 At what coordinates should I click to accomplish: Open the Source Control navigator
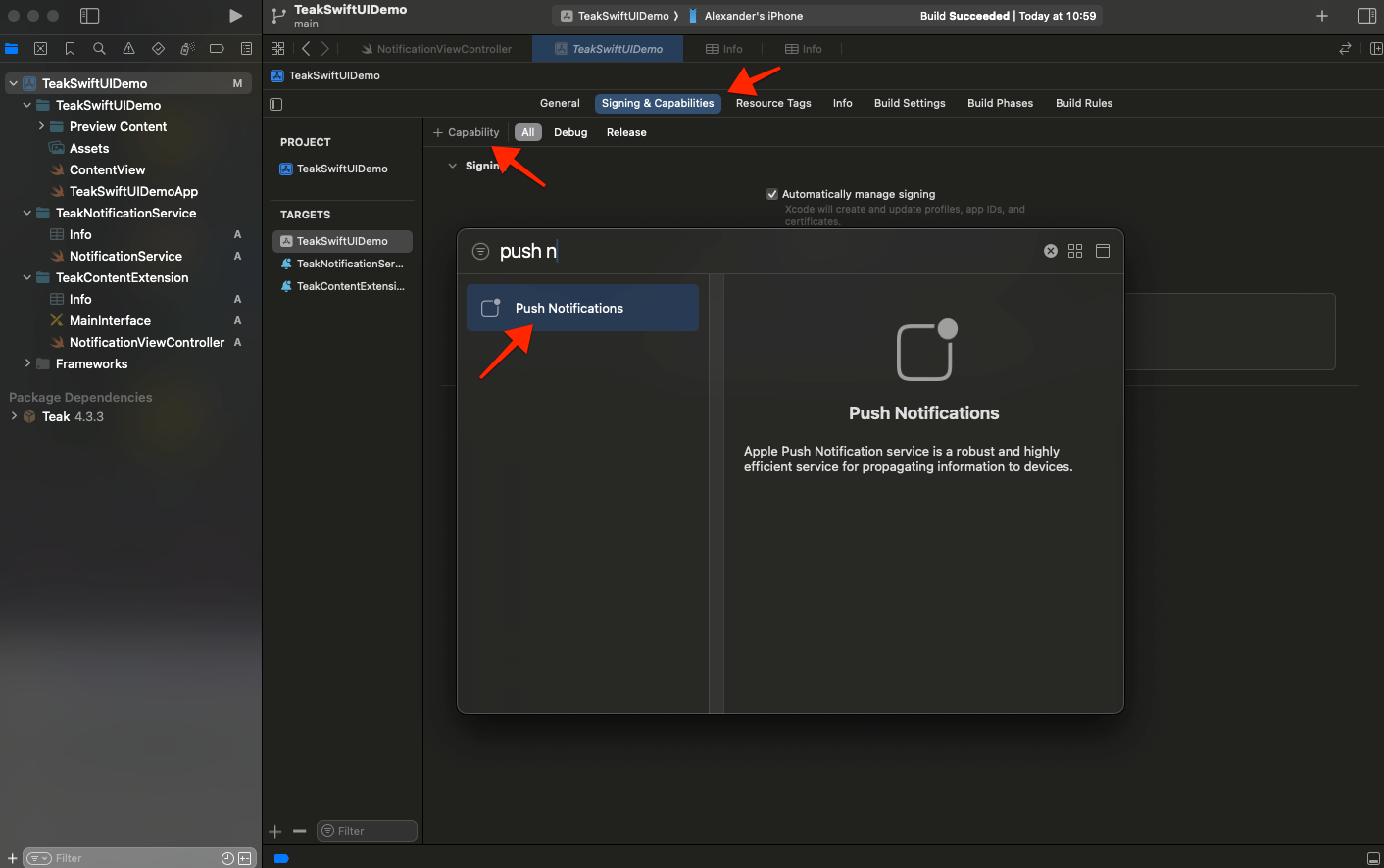coord(40,48)
